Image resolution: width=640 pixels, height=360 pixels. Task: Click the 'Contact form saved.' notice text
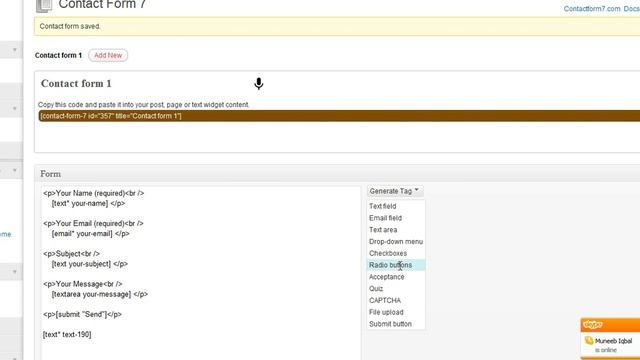[x=70, y=26]
